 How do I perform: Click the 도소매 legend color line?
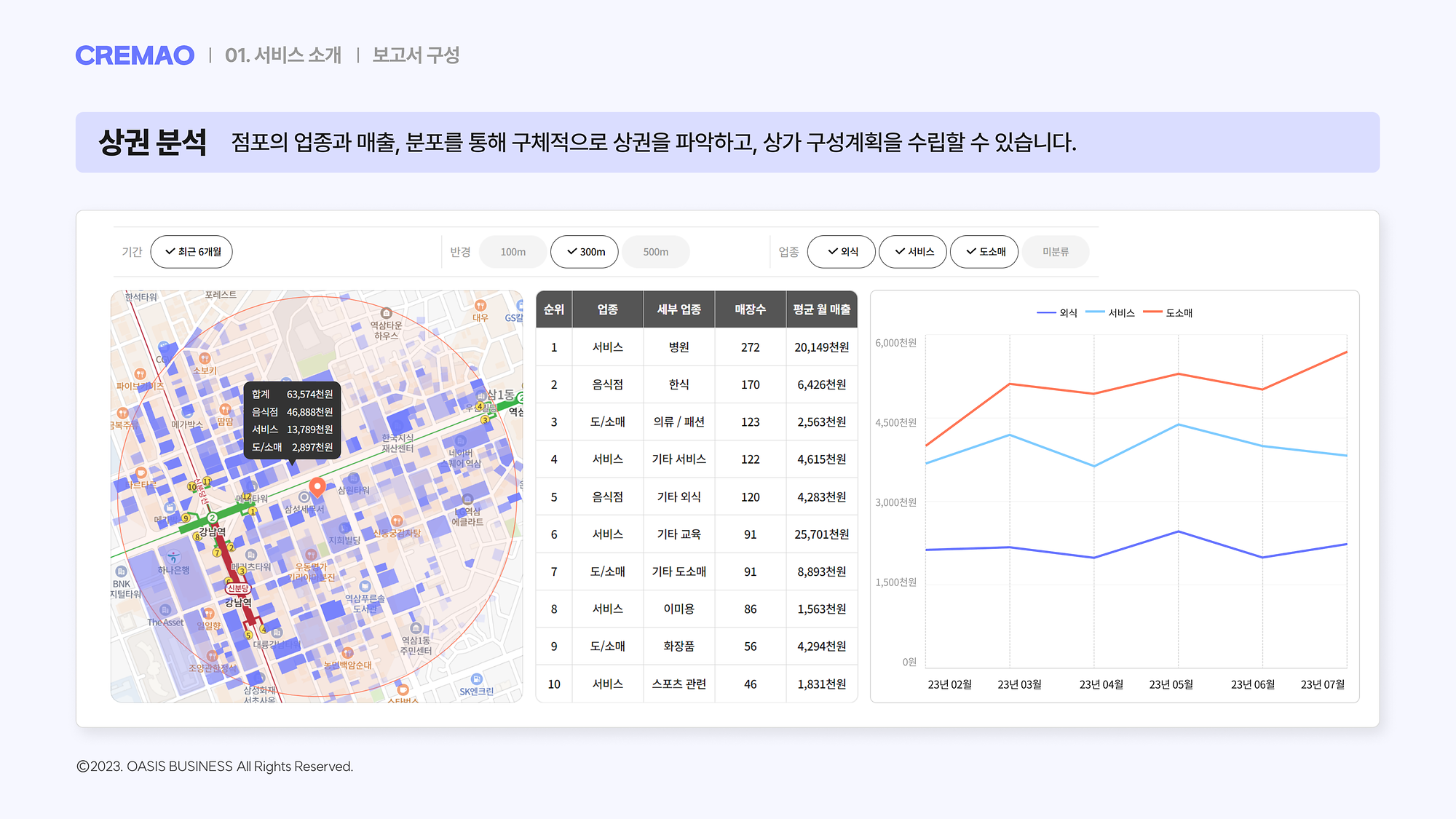pyautogui.click(x=1152, y=312)
